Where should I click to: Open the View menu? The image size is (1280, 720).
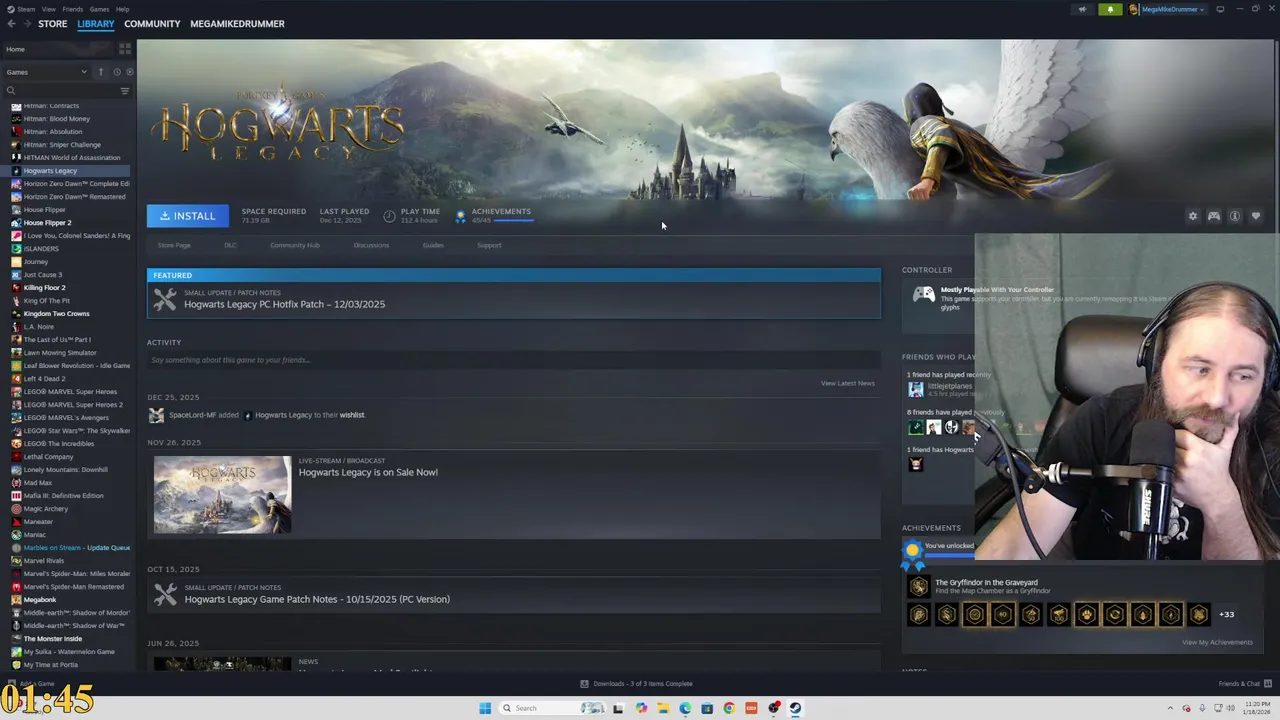[x=48, y=9]
